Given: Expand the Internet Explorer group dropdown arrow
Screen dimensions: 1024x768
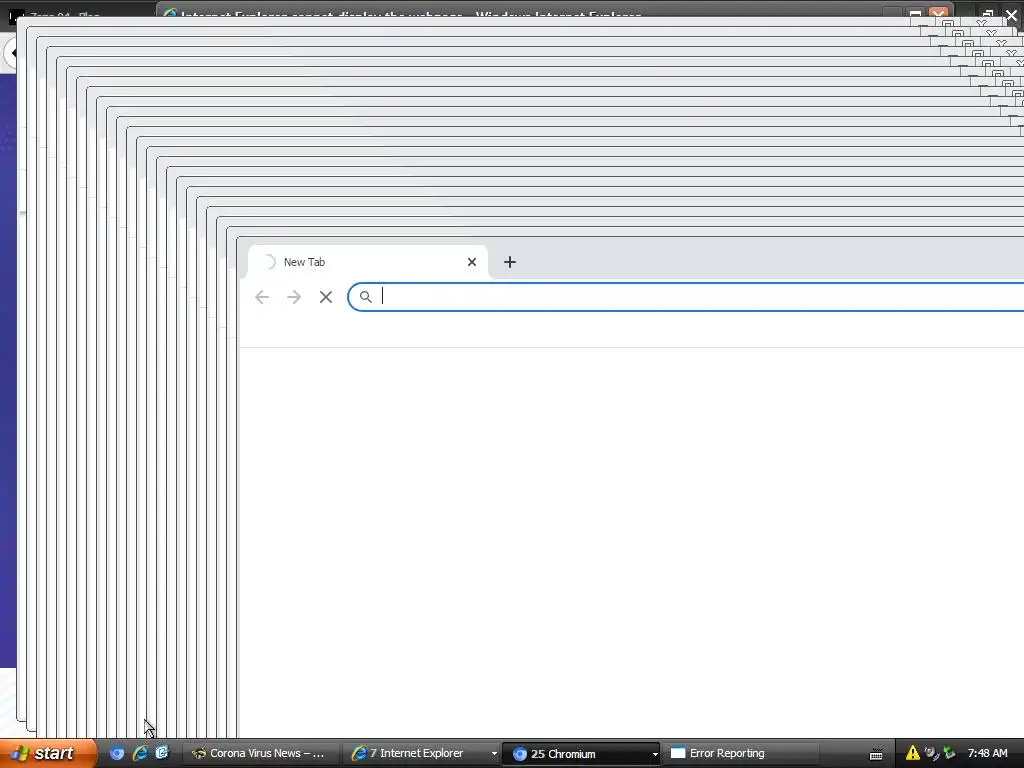Looking at the screenshot, I should click(x=494, y=754).
